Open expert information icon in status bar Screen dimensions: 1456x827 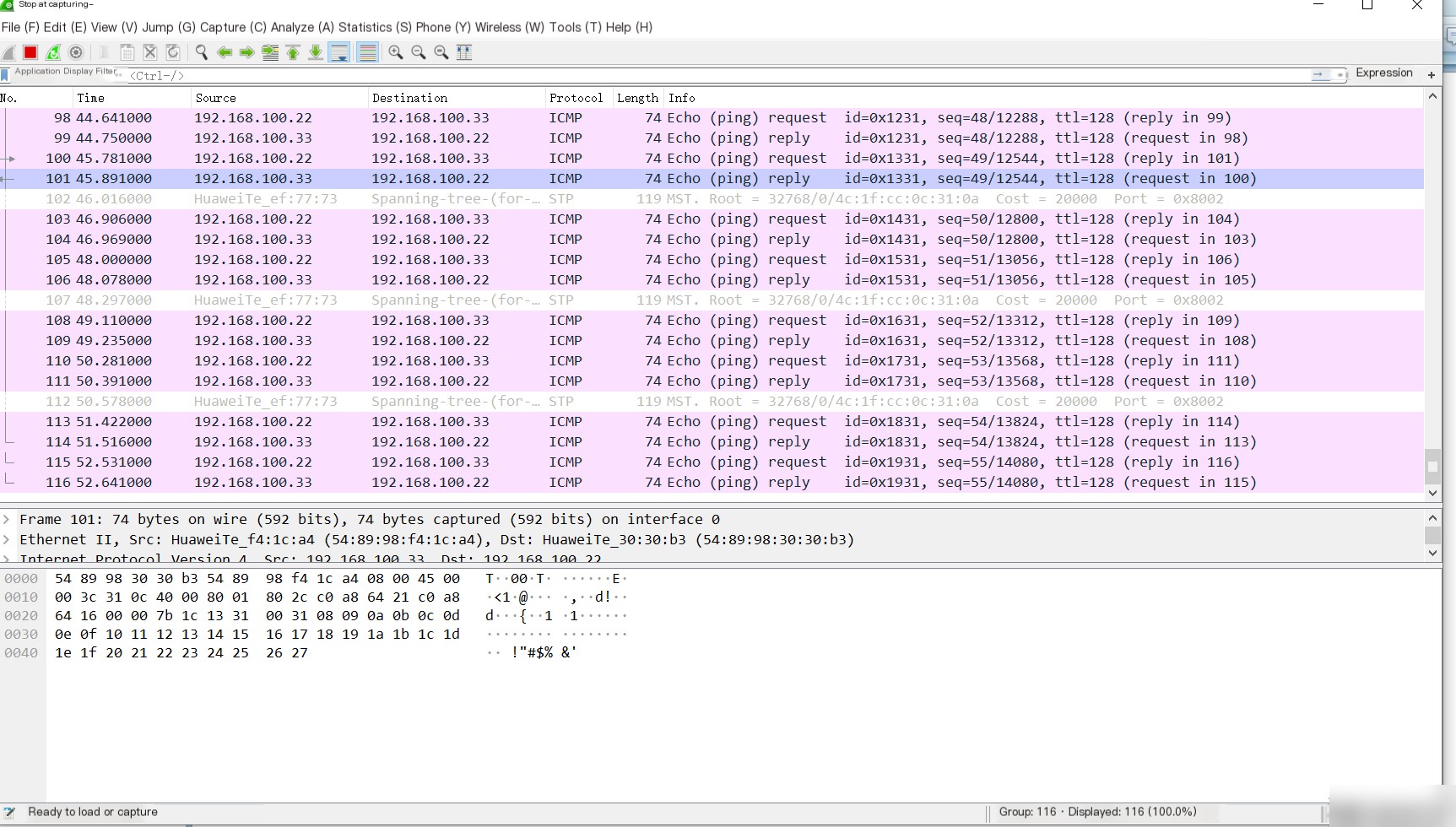tap(9, 812)
